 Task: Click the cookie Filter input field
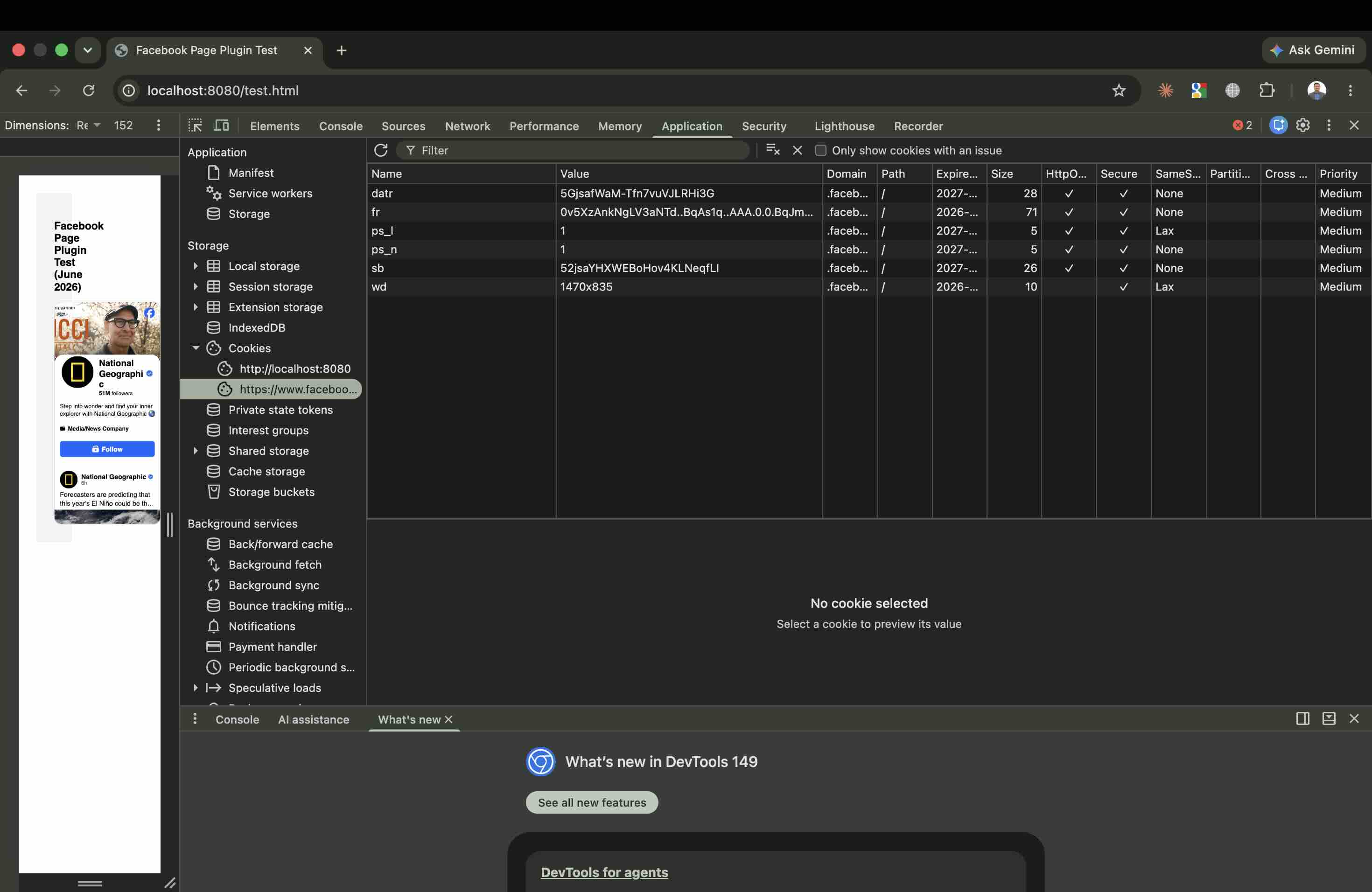(x=573, y=150)
